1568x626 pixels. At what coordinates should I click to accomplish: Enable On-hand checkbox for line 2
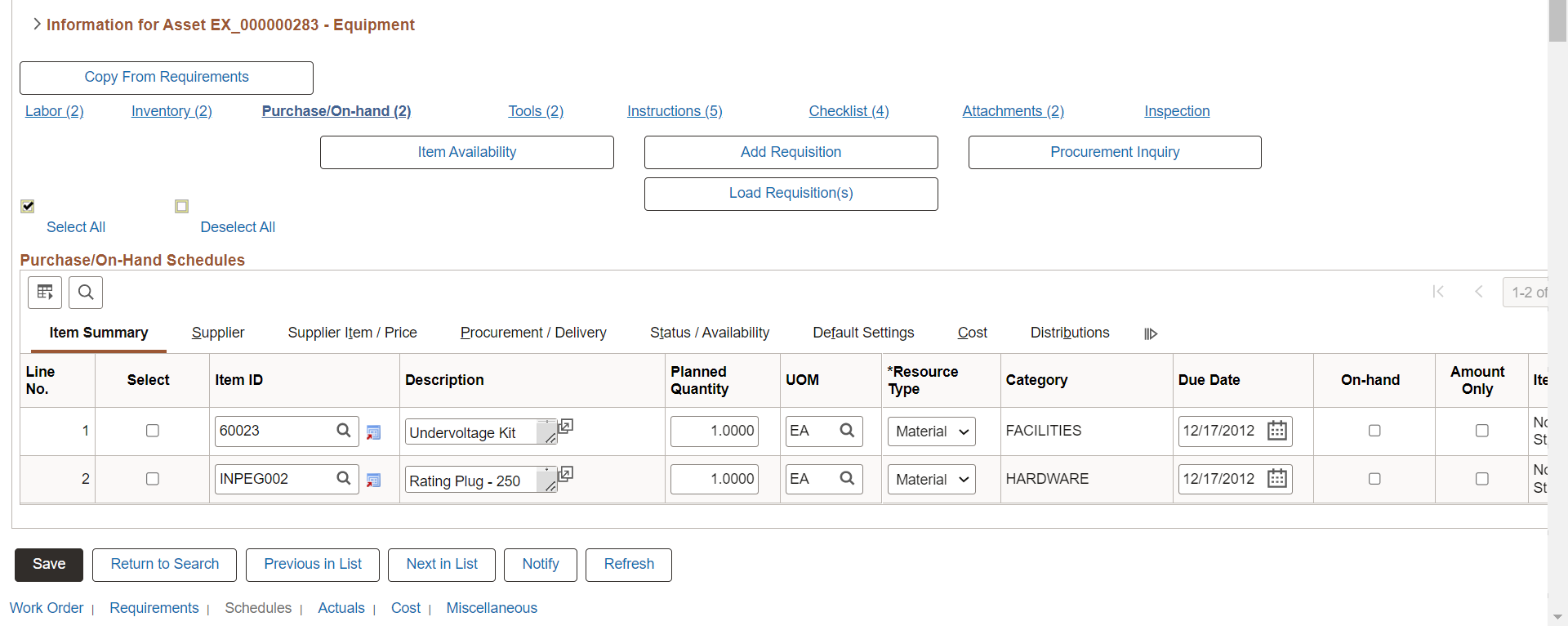[1374, 479]
